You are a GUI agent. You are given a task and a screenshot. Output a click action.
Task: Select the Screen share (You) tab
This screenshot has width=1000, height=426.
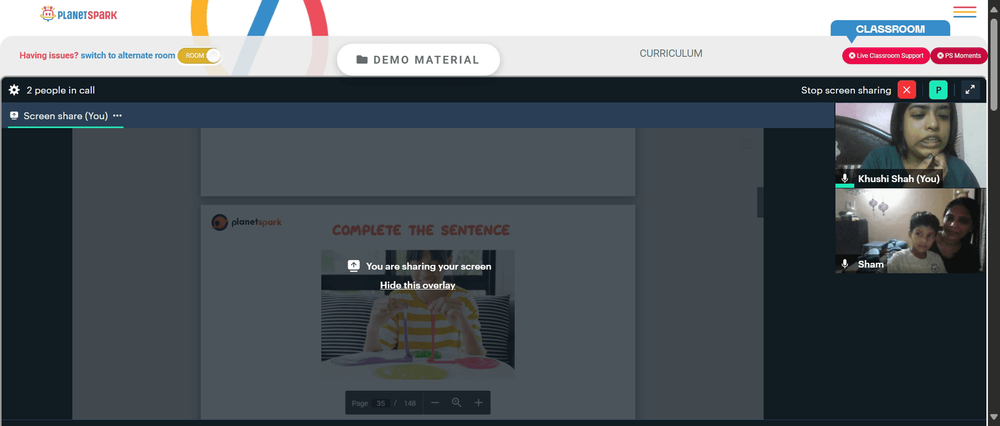(66, 116)
